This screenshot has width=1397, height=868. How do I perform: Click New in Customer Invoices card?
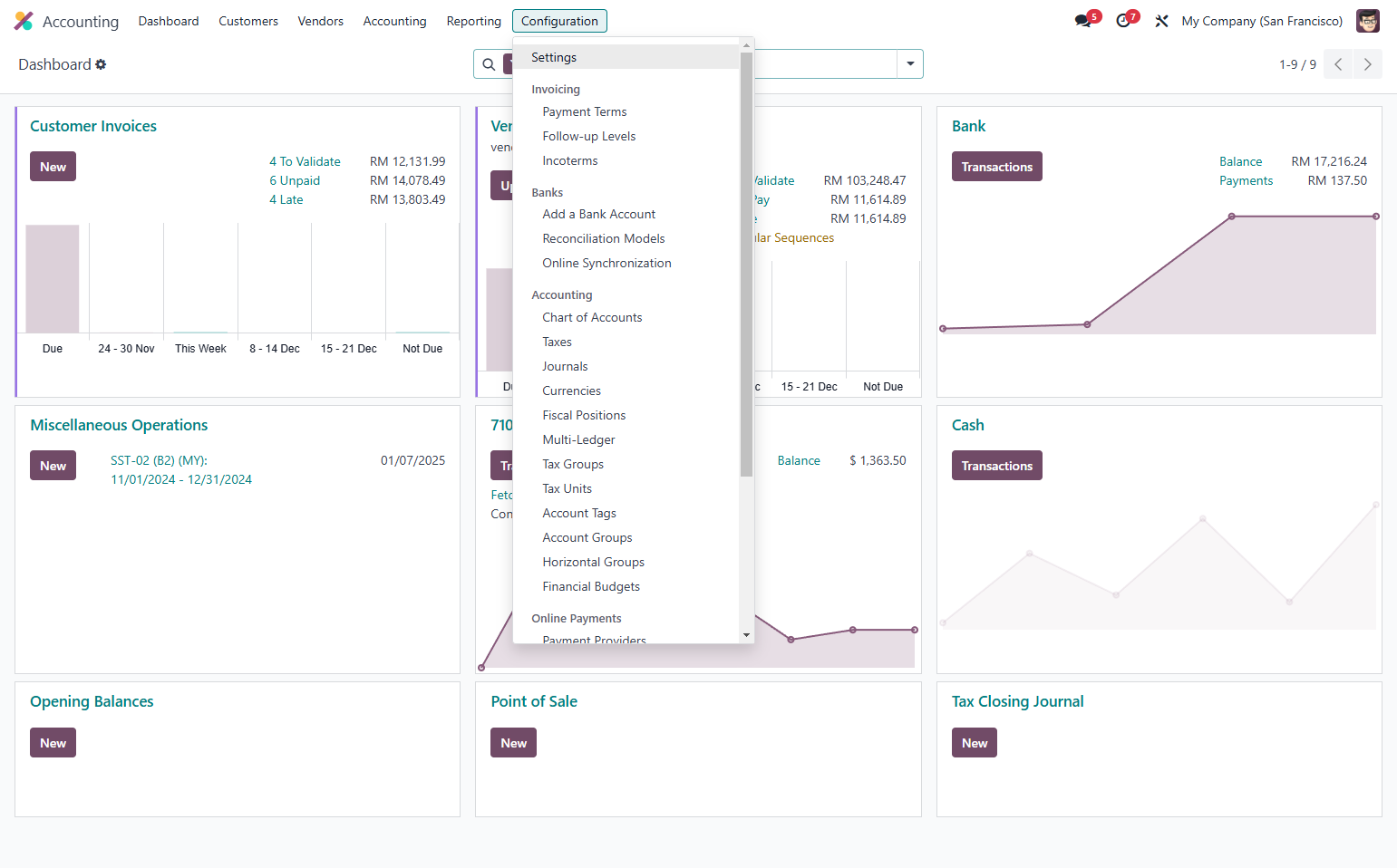[53, 167]
